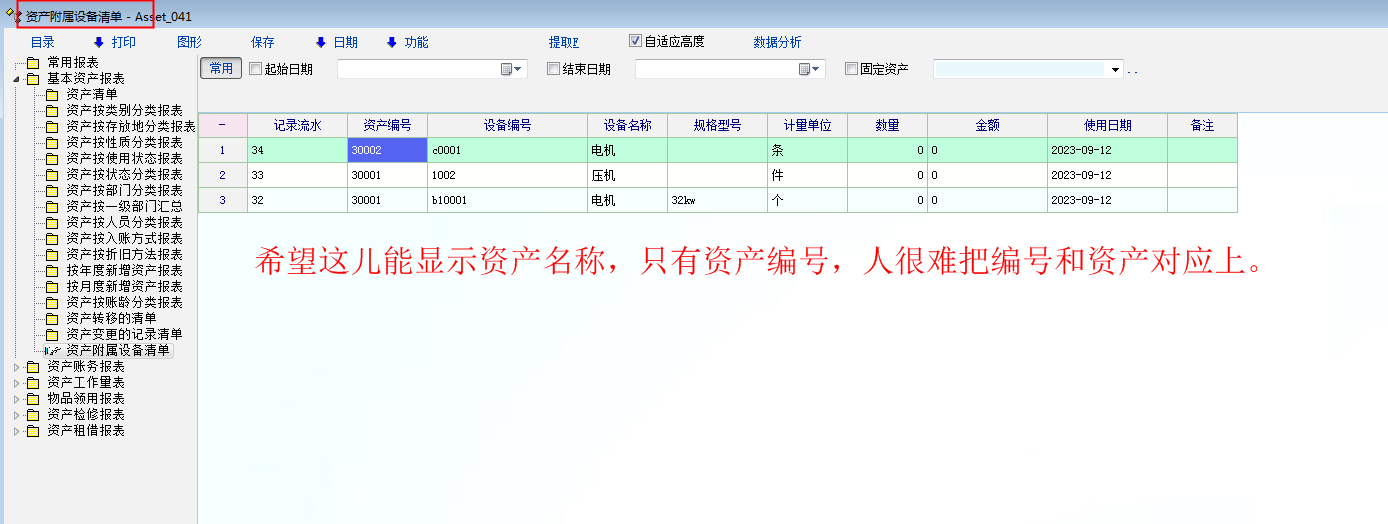This screenshot has height=524, width=1388.
Task: Click the calendar icon in 结束日期 field
Action: tap(805, 69)
